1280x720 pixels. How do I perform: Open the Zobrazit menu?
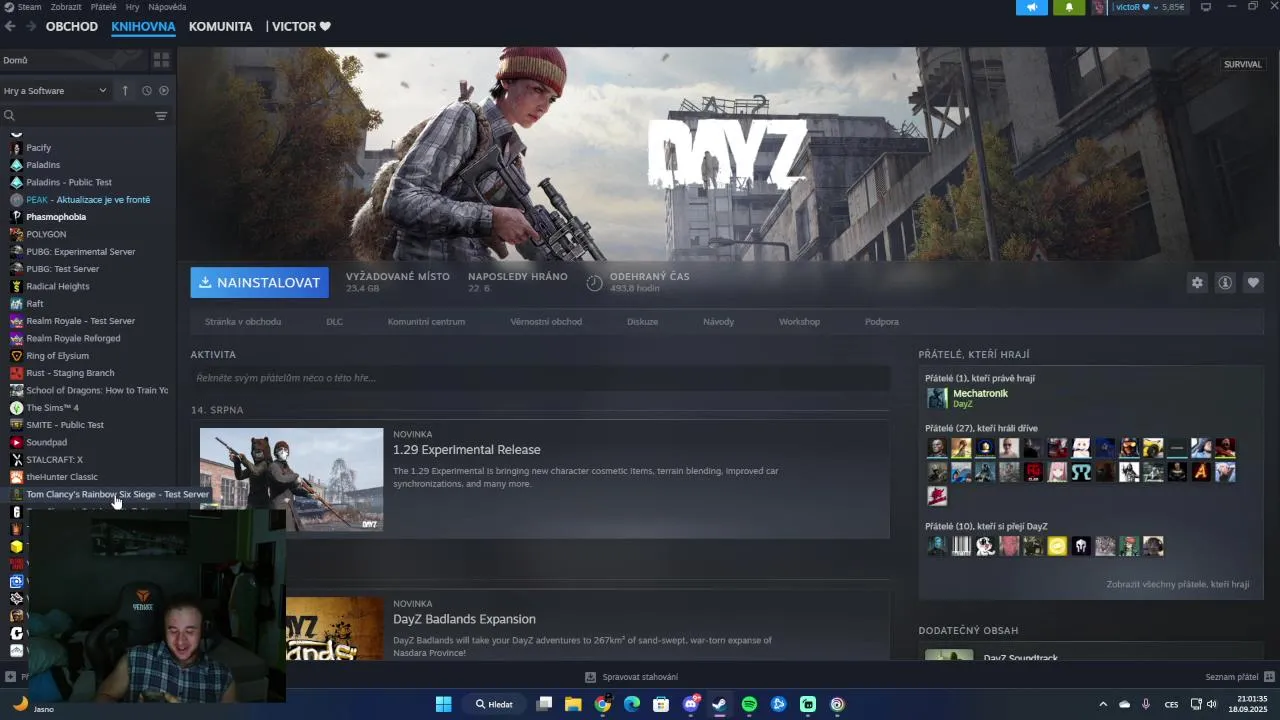(66, 7)
